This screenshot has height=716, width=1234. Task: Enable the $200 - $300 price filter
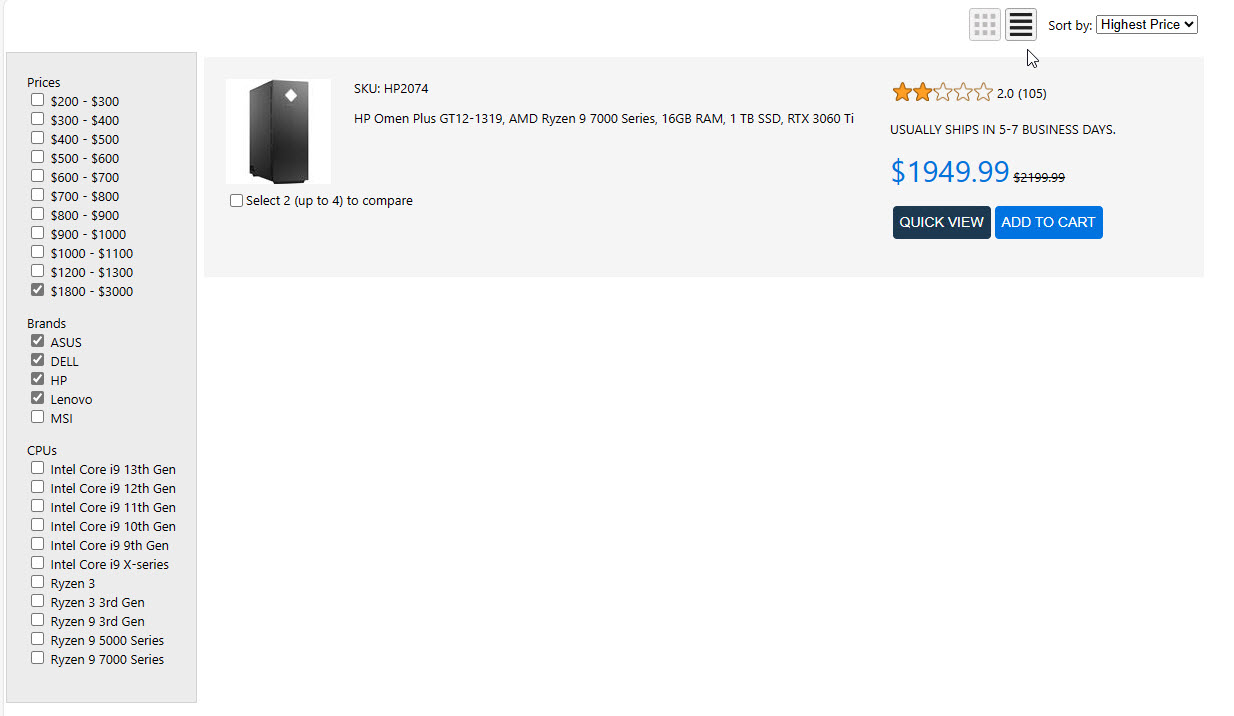(38, 100)
